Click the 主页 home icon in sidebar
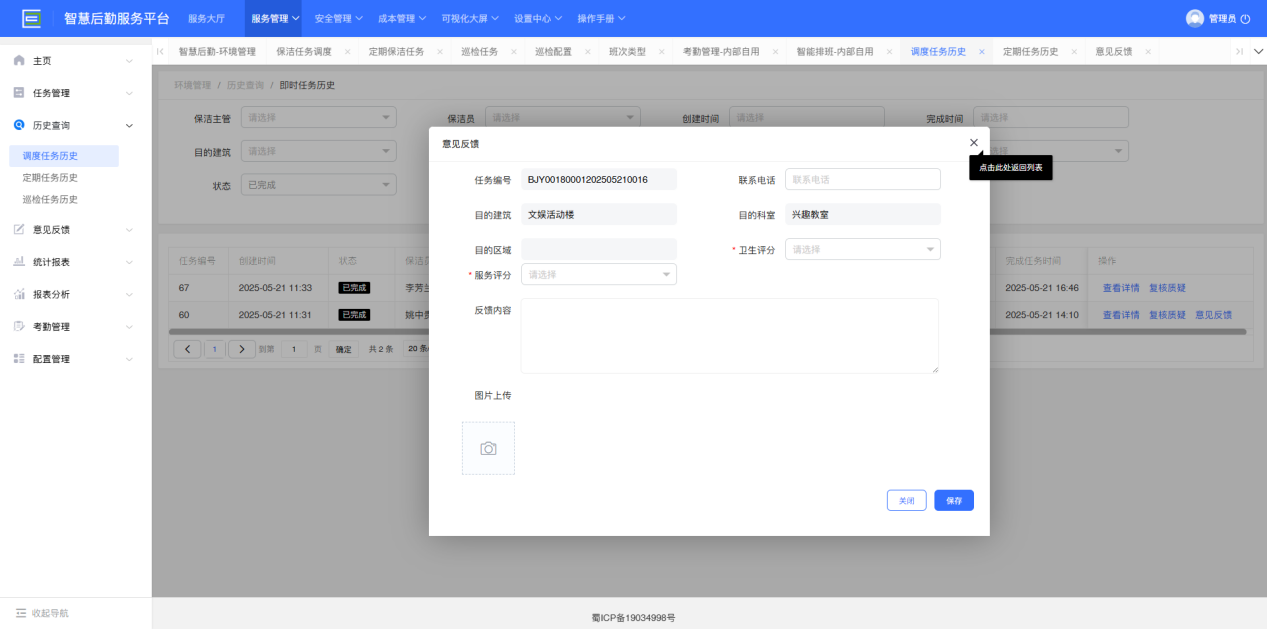Image resolution: width=1267 pixels, height=629 pixels. click(19, 61)
